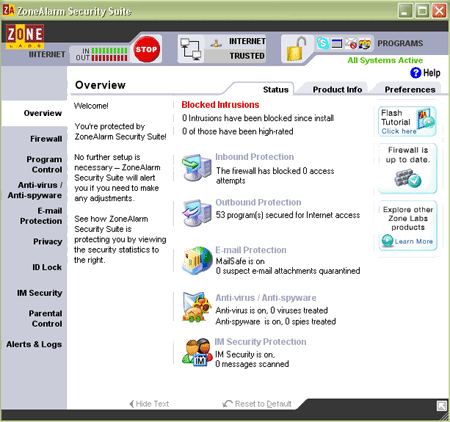Click the PROGRAMS label in the top bar
450x422 pixels.
point(400,43)
